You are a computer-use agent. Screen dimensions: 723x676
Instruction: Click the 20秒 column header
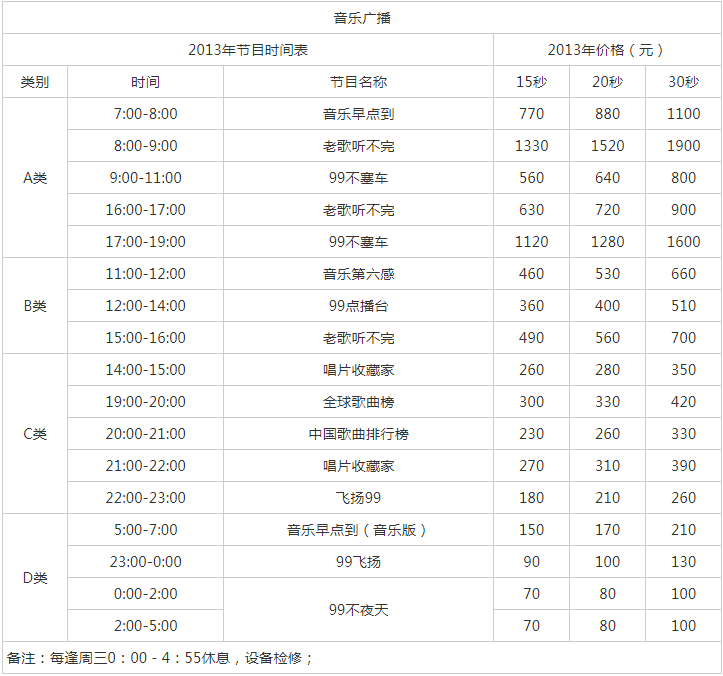[607, 82]
